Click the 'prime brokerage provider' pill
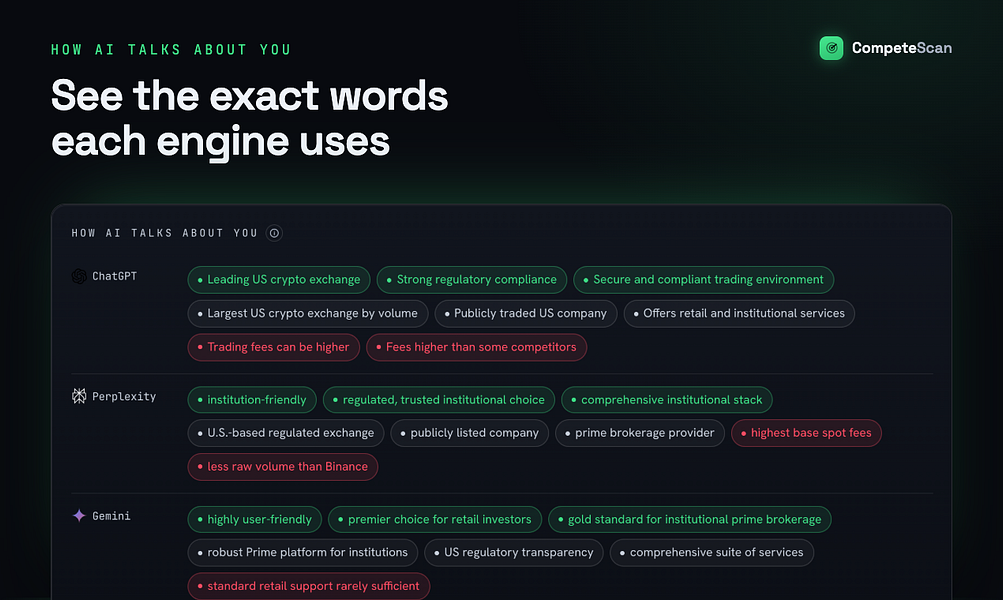 [x=640, y=433]
